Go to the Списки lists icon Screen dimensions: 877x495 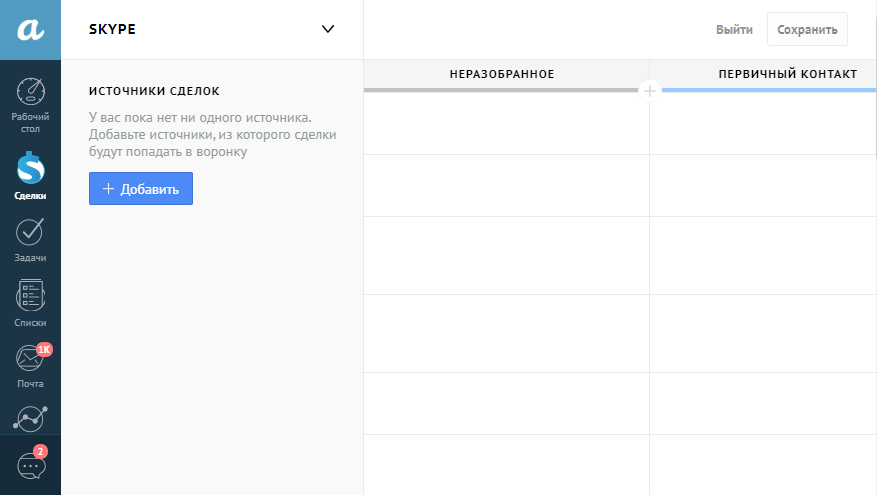pos(30,295)
